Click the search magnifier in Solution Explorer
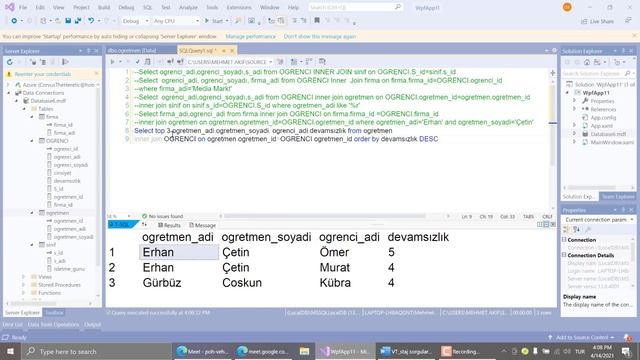Viewport: 640px width, 360px height. click(628, 73)
